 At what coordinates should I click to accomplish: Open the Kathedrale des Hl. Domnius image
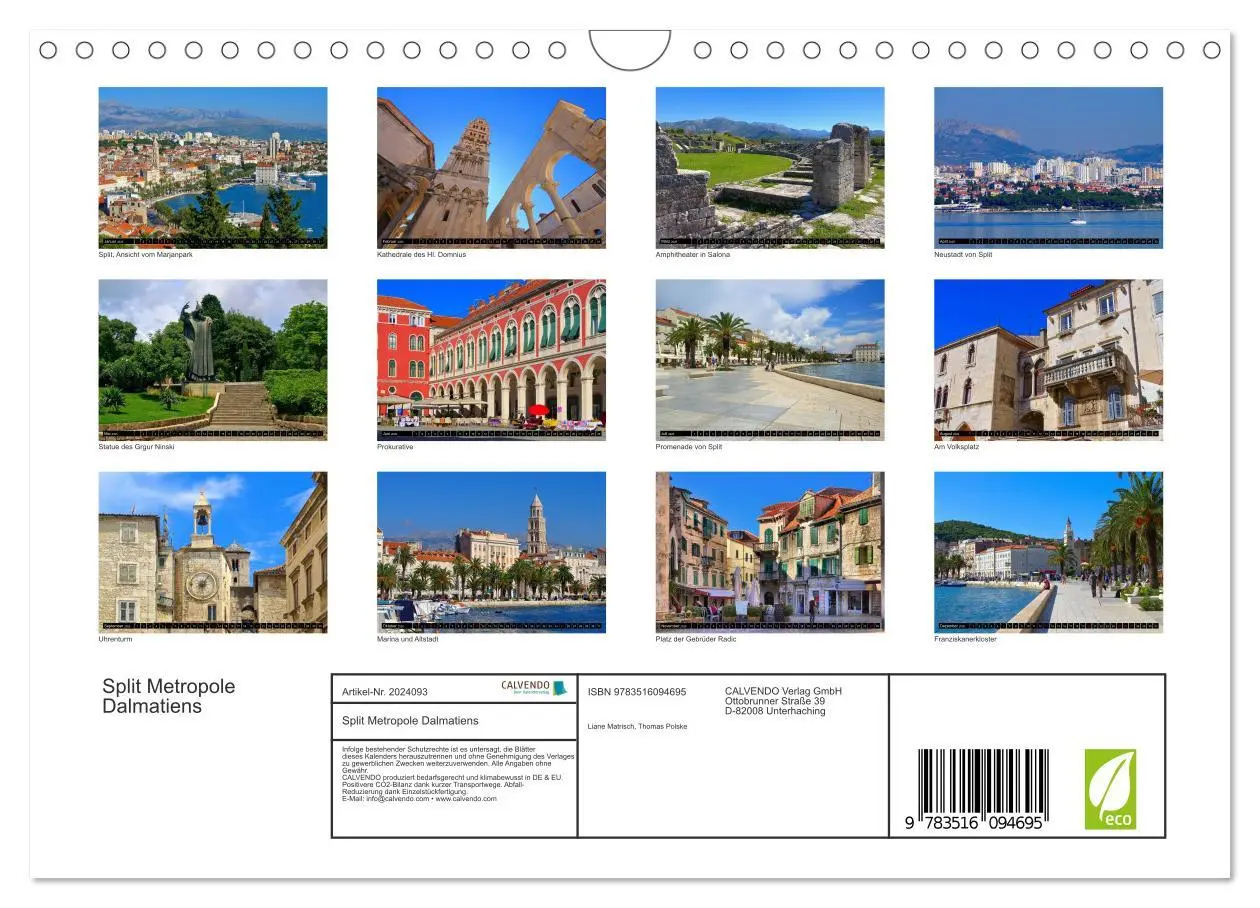click(491, 165)
